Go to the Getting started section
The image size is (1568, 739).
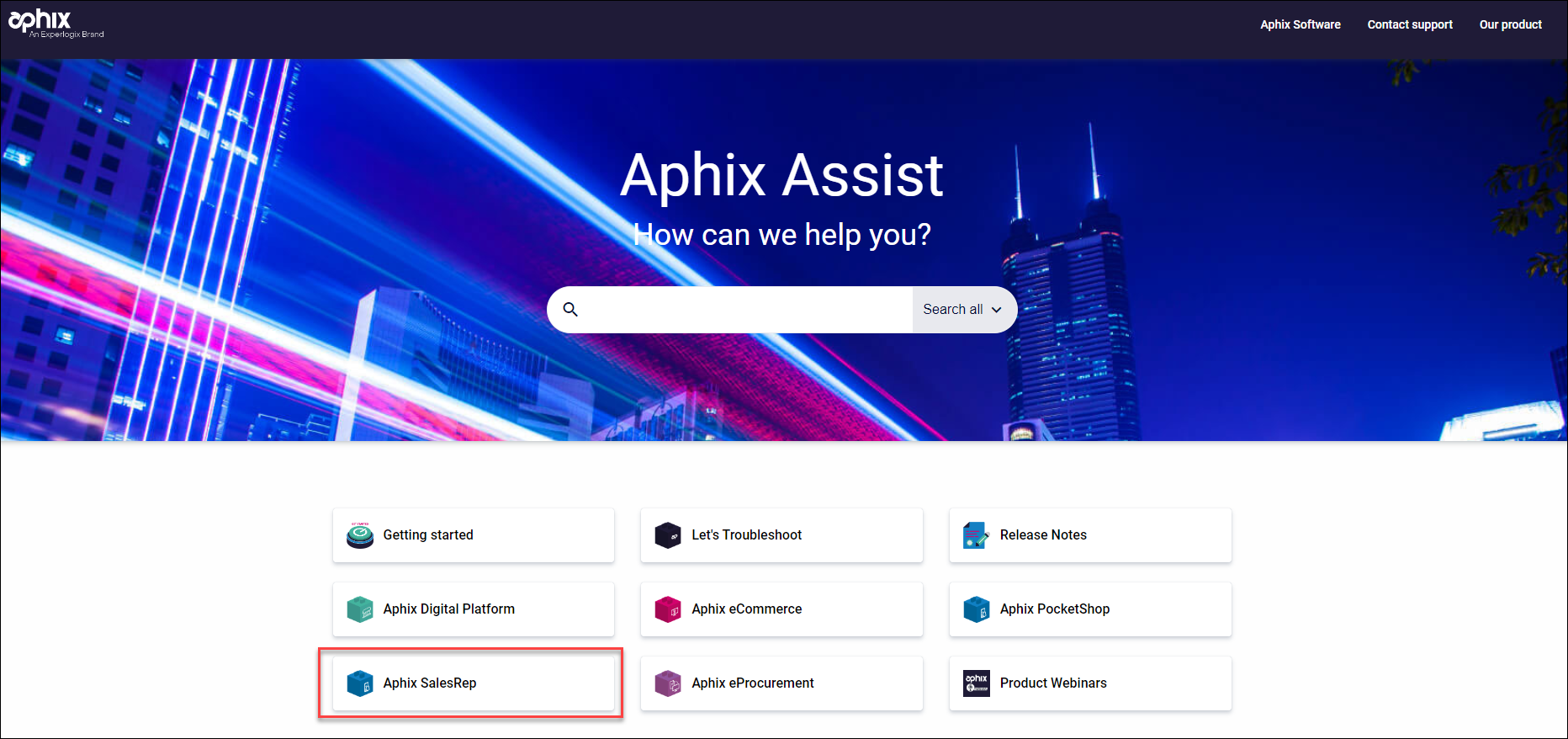428,535
